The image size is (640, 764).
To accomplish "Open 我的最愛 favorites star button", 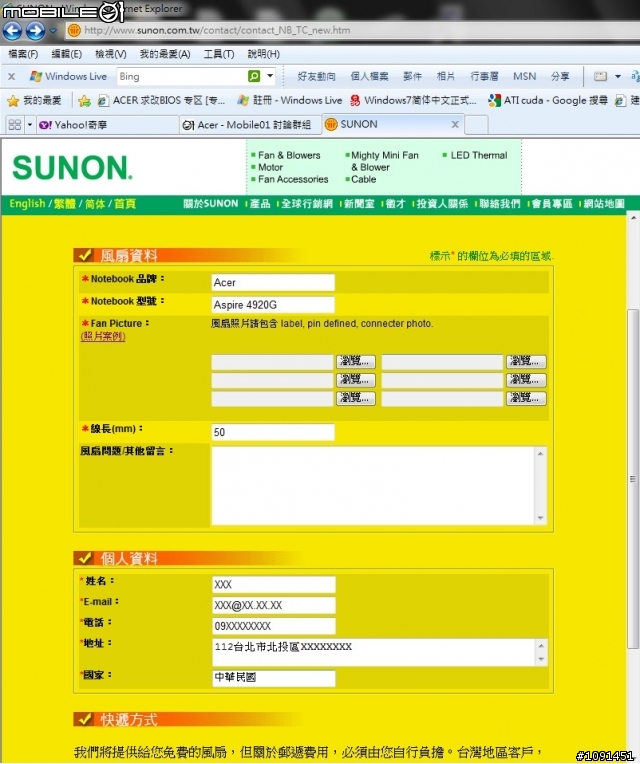I will tap(34, 101).
